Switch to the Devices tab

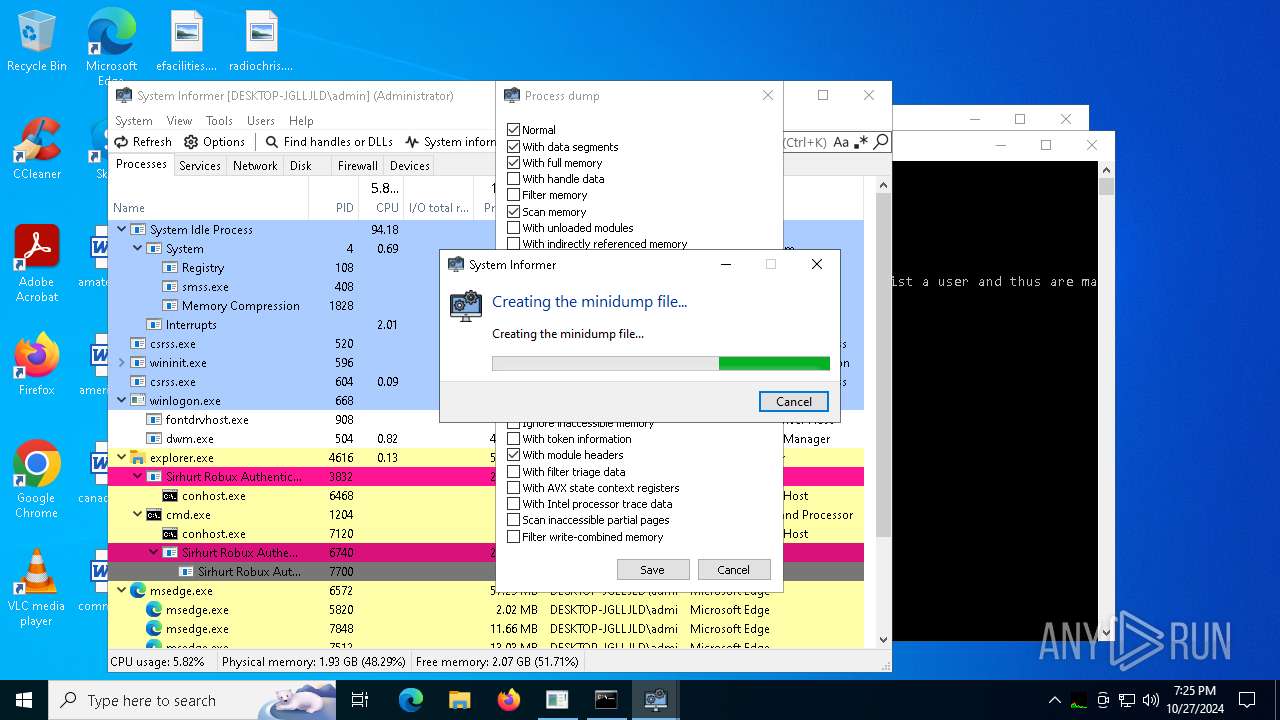pyautogui.click(x=410, y=166)
